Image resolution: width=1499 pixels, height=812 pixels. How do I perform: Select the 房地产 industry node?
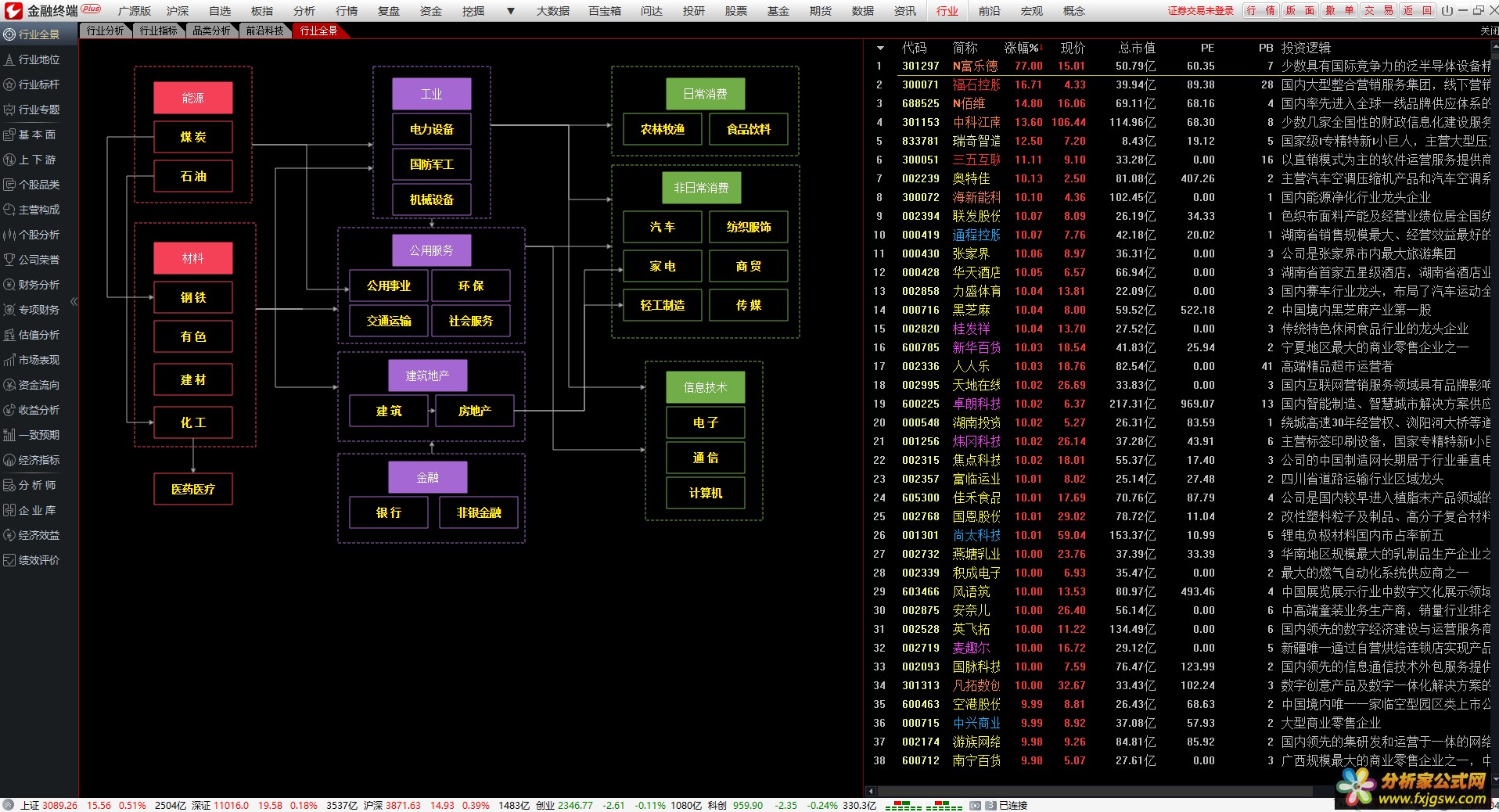(475, 411)
